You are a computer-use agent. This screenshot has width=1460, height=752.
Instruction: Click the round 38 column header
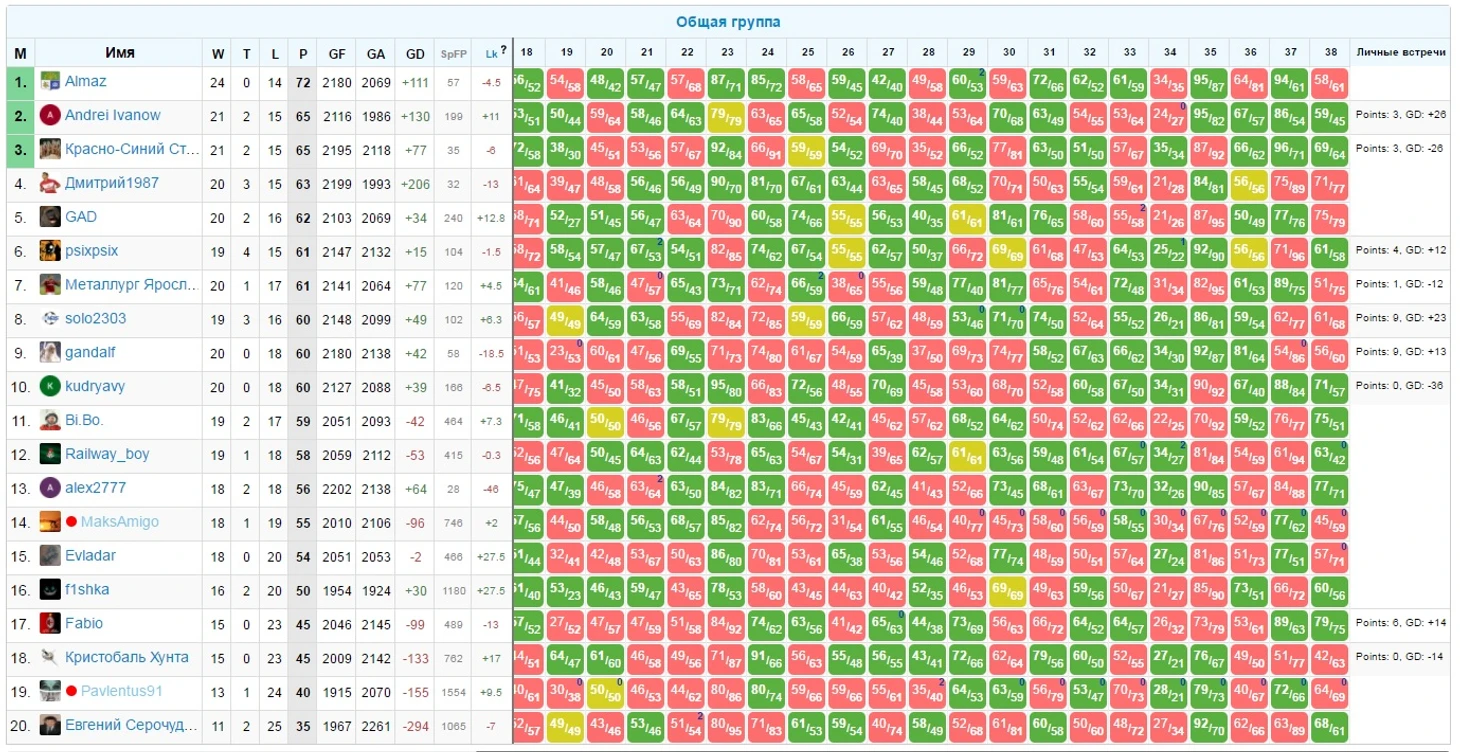[x=1330, y=53]
